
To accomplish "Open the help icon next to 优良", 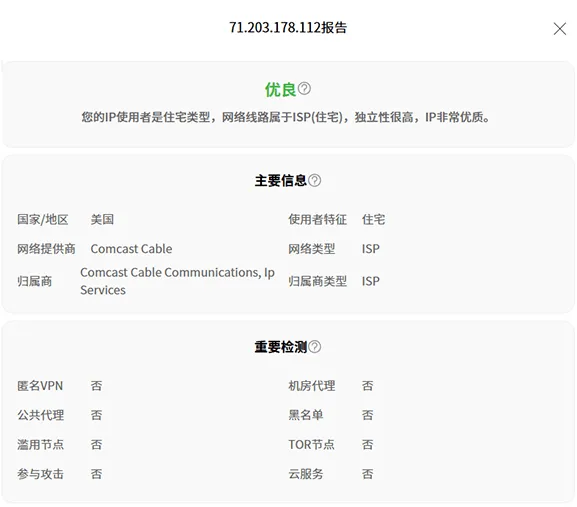I will click(304, 89).
